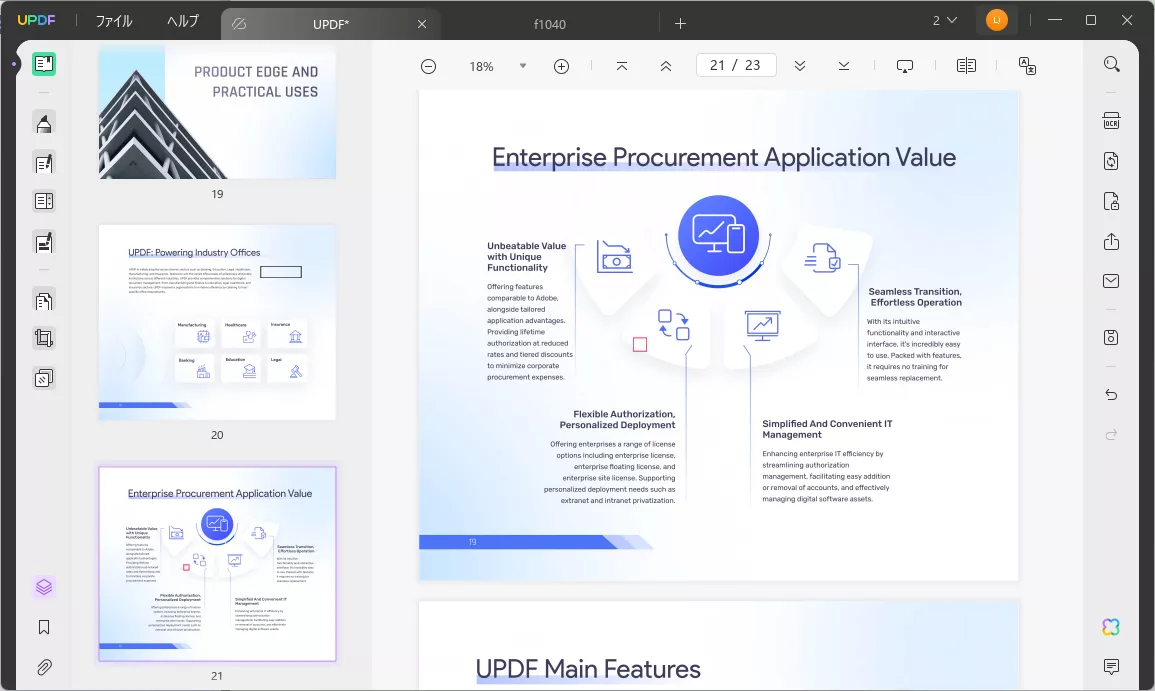Open the Edit PDF tool
The width and height of the screenshot is (1155, 691).
[x=44, y=163]
